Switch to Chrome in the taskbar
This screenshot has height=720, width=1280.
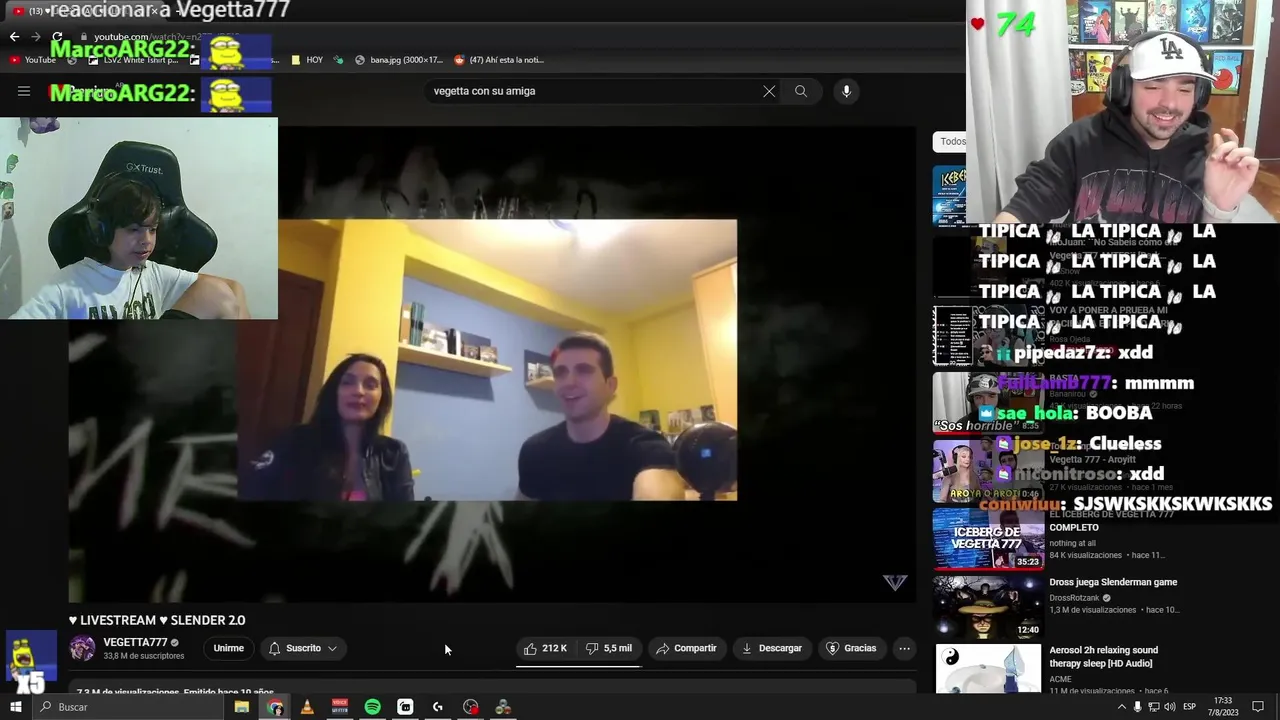[275, 707]
